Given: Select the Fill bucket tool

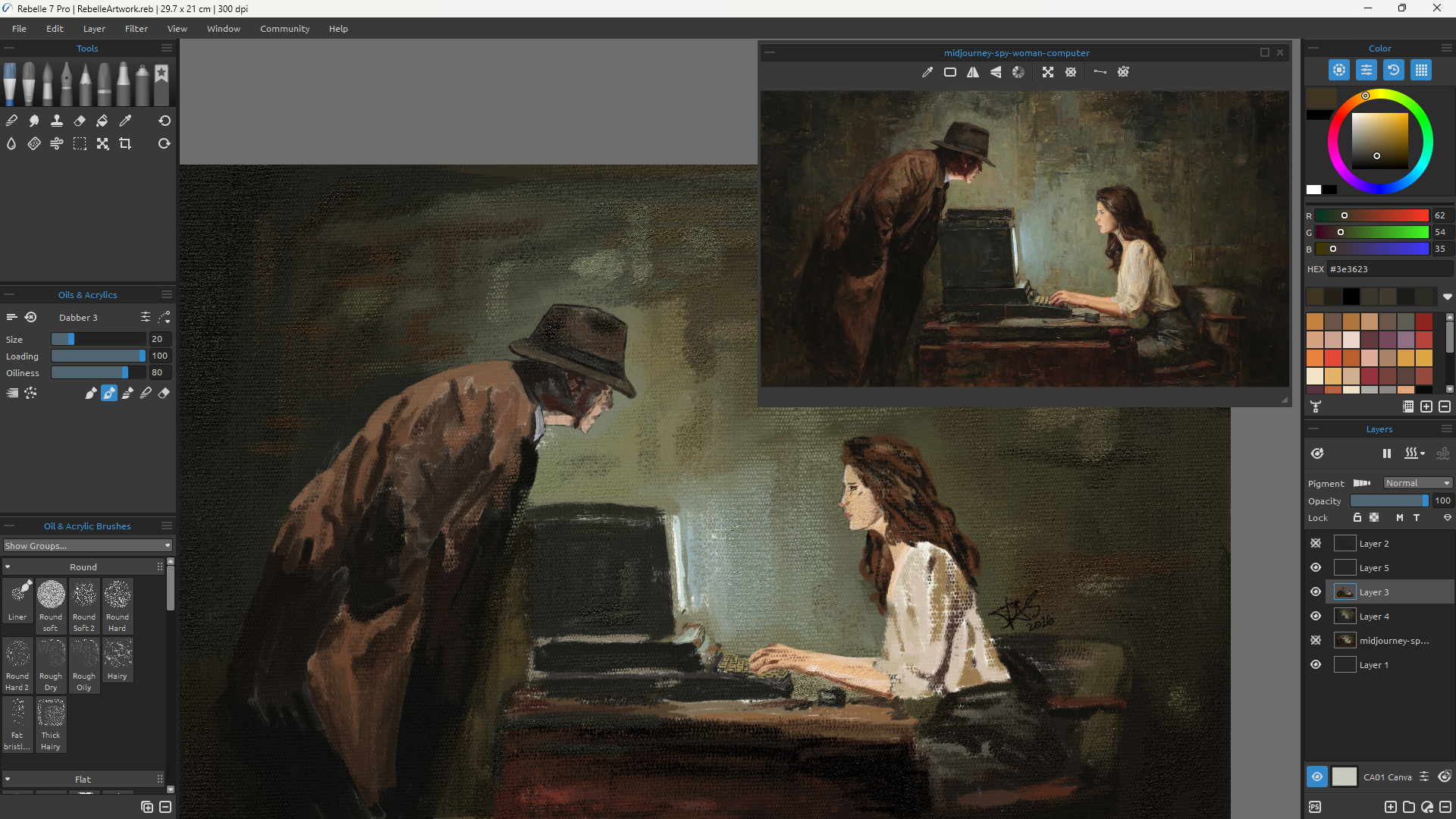Looking at the screenshot, I should pos(102,121).
